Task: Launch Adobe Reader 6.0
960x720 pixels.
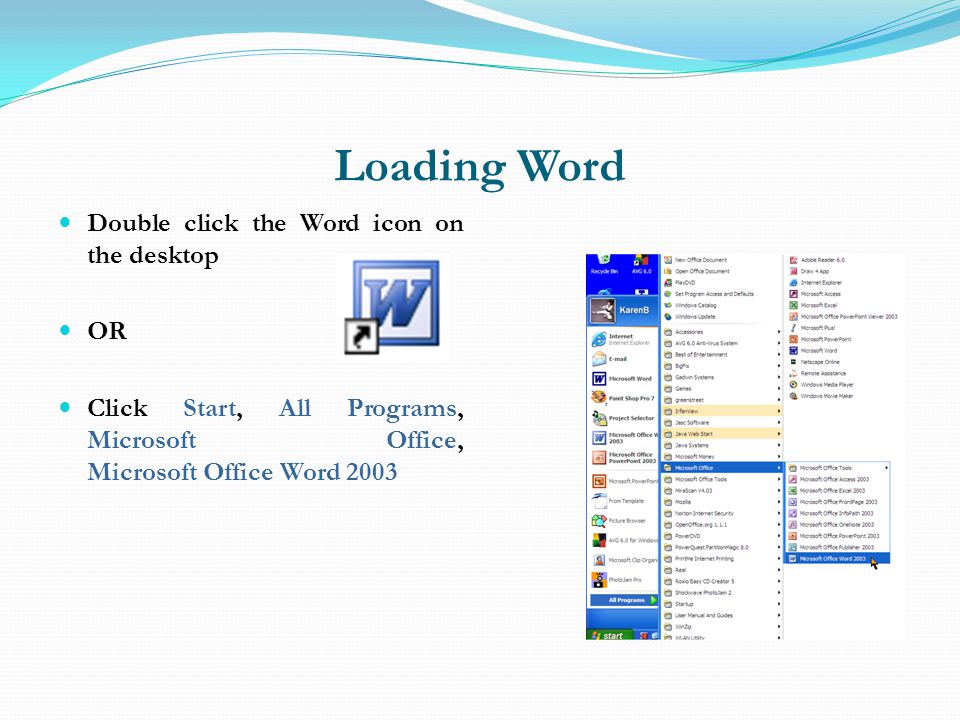Action: [x=817, y=260]
